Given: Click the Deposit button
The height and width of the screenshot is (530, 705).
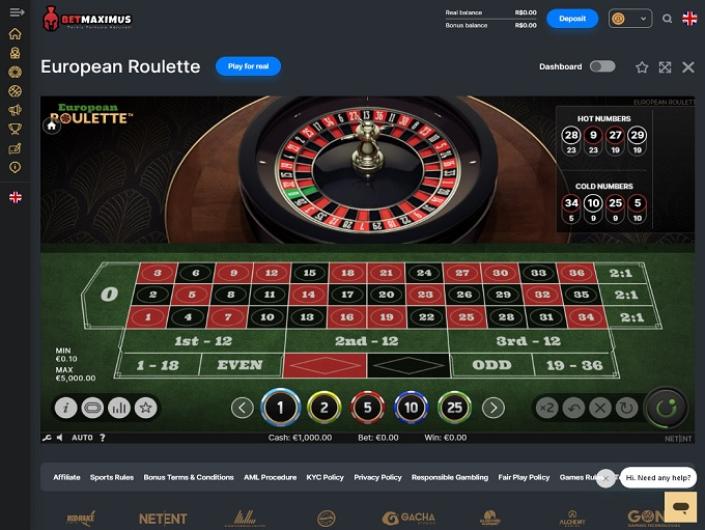Looking at the screenshot, I should pos(572,19).
